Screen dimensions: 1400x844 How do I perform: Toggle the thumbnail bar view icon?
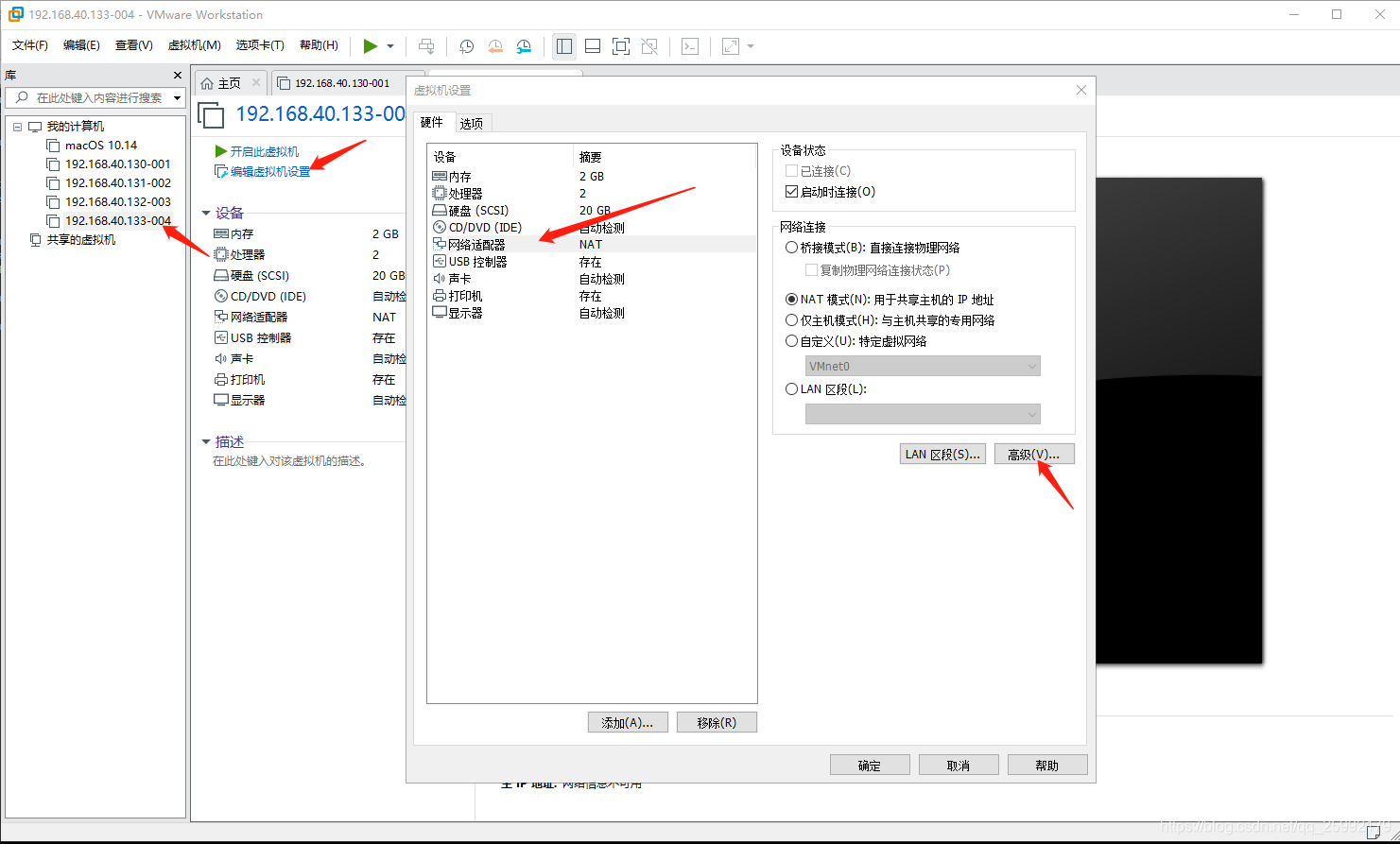tap(593, 46)
